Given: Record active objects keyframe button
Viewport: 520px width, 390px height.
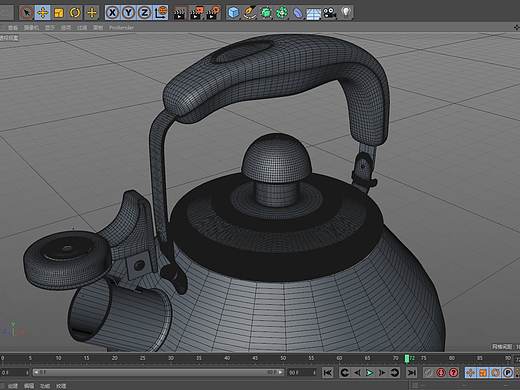Looking at the screenshot, I should (x=441, y=372).
